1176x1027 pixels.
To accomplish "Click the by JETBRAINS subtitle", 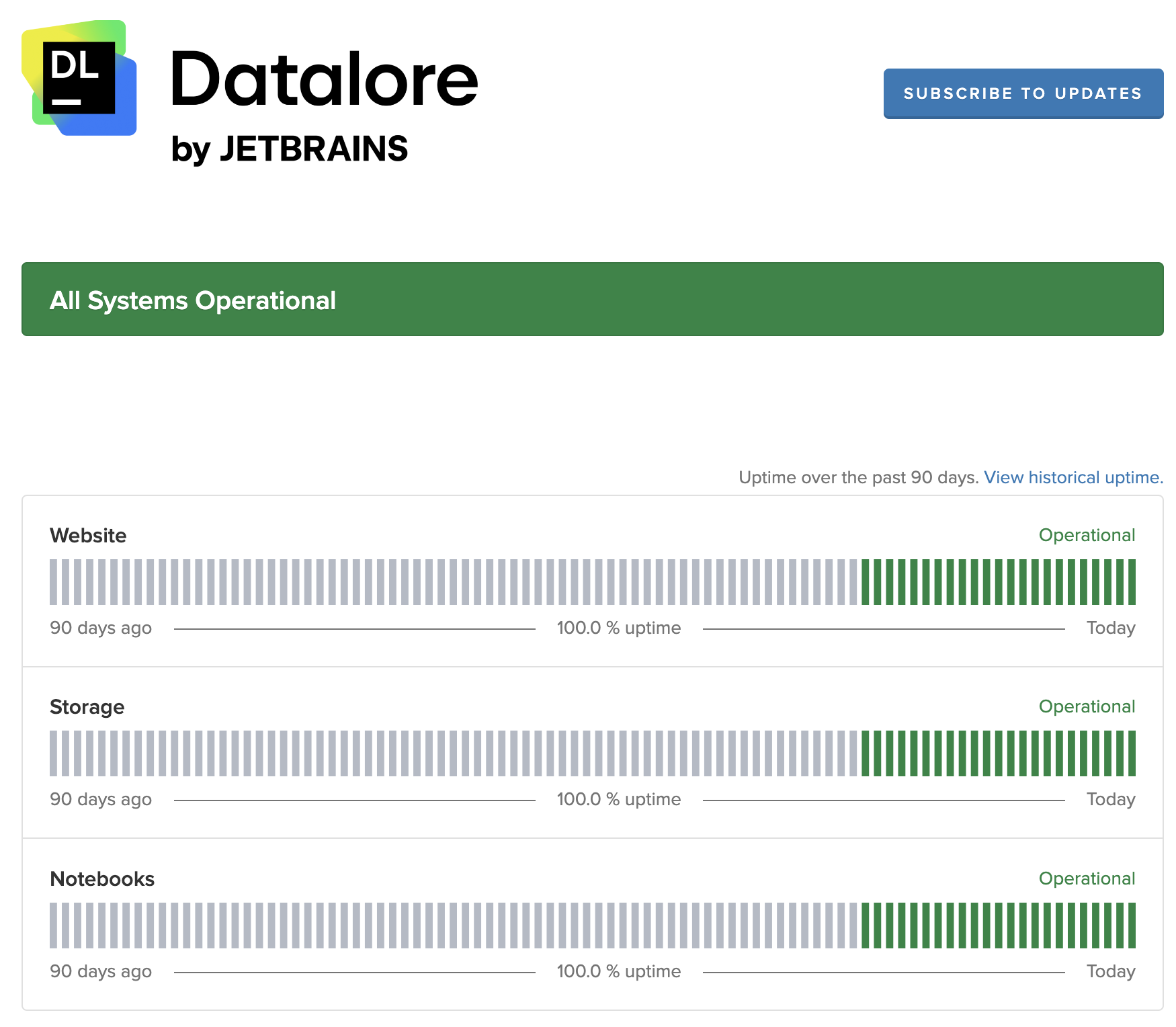I will tap(290, 149).
